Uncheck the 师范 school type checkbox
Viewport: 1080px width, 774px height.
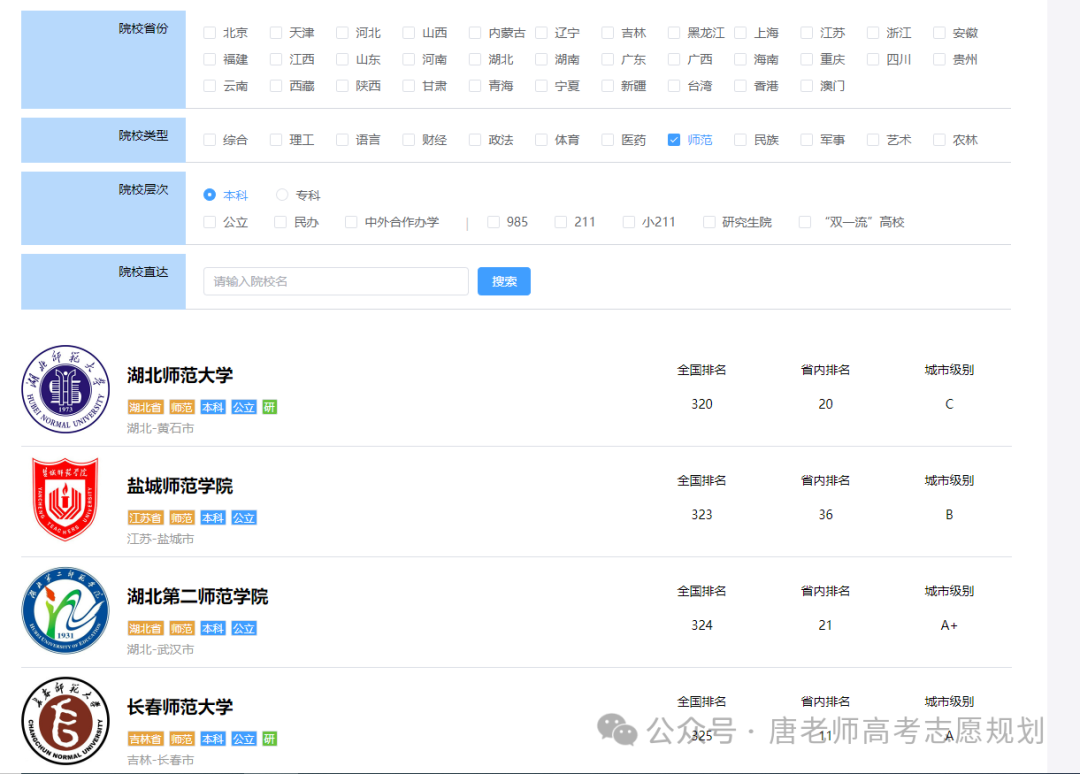click(674, 140)
